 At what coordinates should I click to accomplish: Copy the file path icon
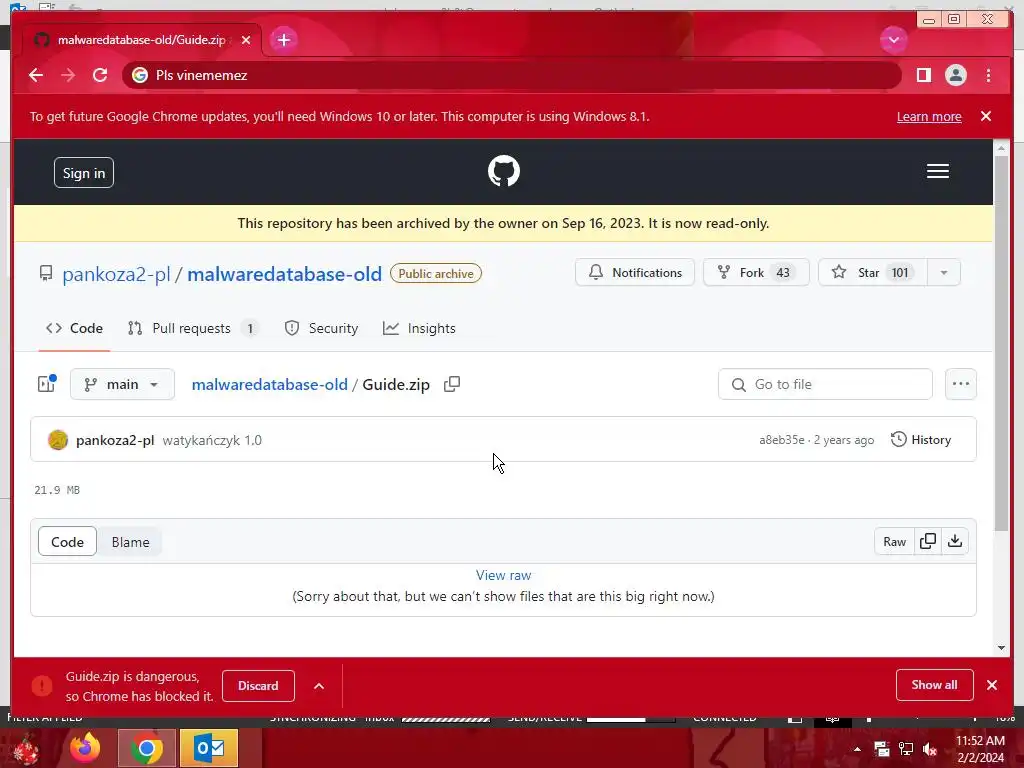click(452, 384)
